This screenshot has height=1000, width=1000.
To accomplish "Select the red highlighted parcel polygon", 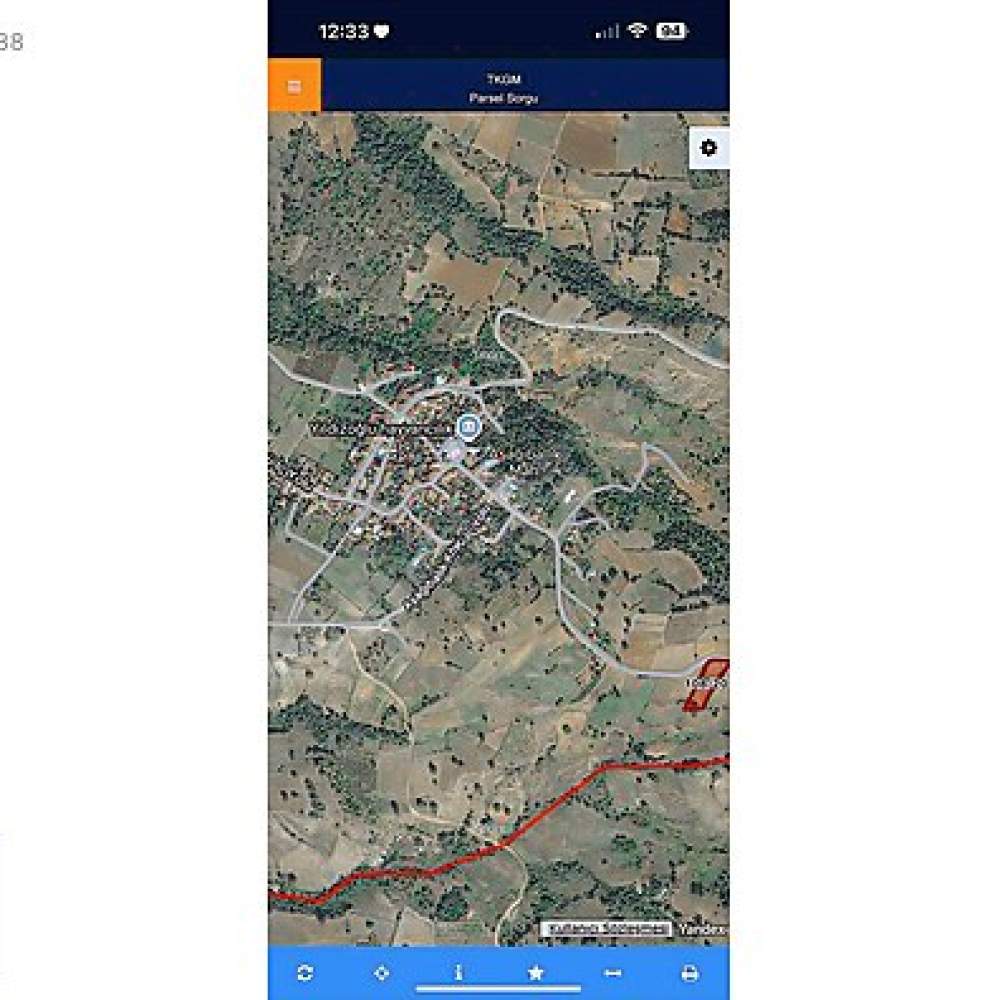I will tap(706, 686).
